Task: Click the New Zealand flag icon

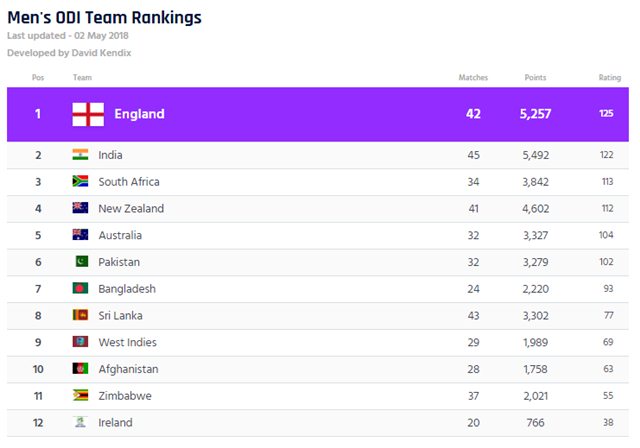Action: click(80, 208)
